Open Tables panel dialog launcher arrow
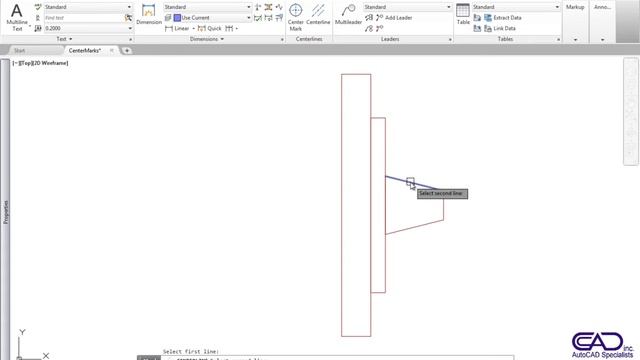The width and height of the screenshot is (640, 360). pyautogui.click(x=558, y=40)
